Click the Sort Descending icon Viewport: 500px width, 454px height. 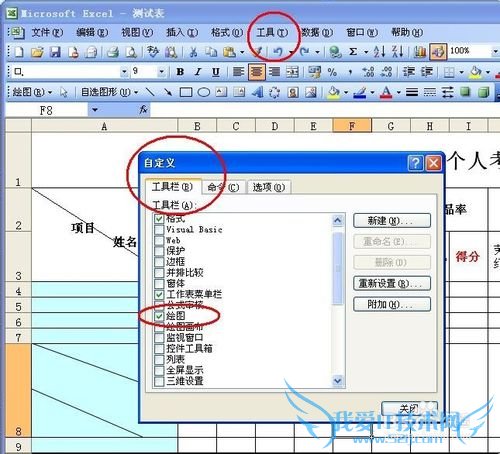(x=398, y=52)
